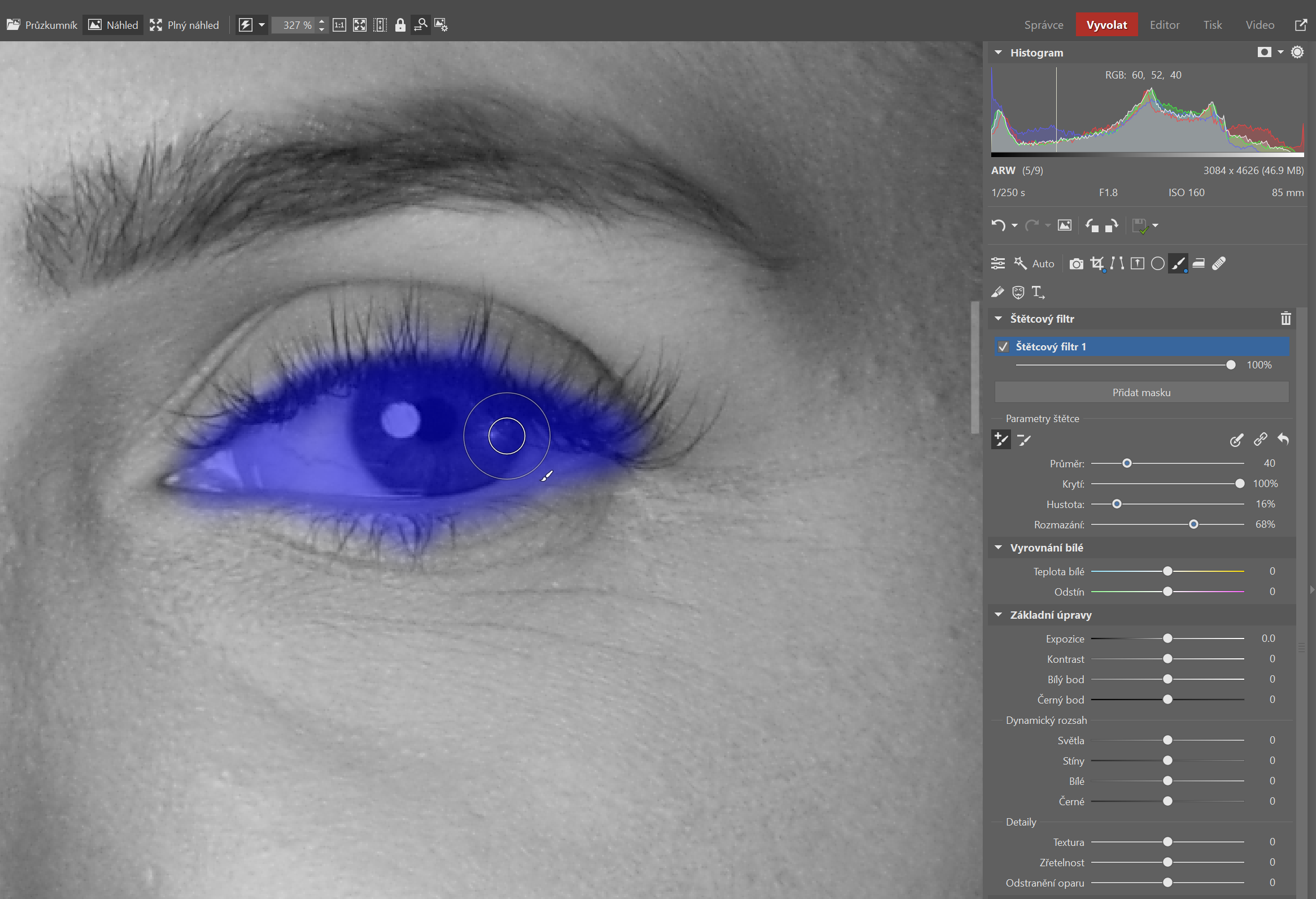Open the Face retouch mask tool
The width and height of the screenshot is (1316, 899).
[1018, 292]
